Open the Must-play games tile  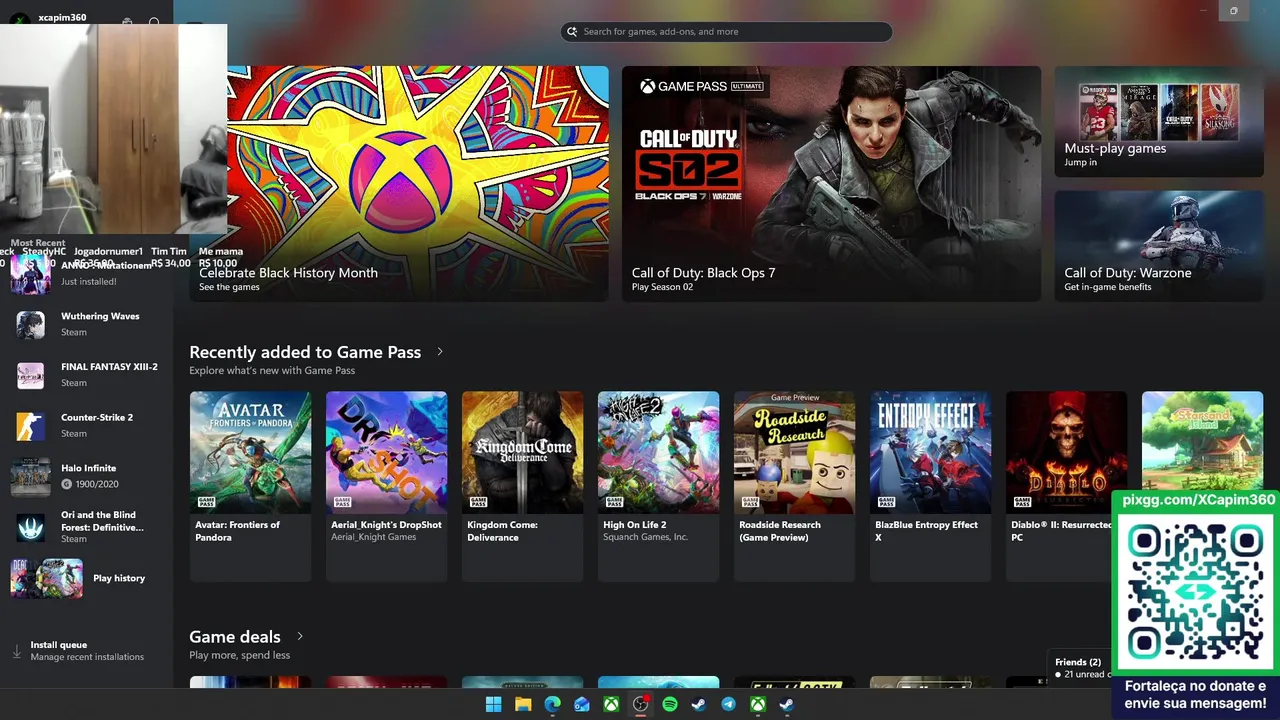1159,122
